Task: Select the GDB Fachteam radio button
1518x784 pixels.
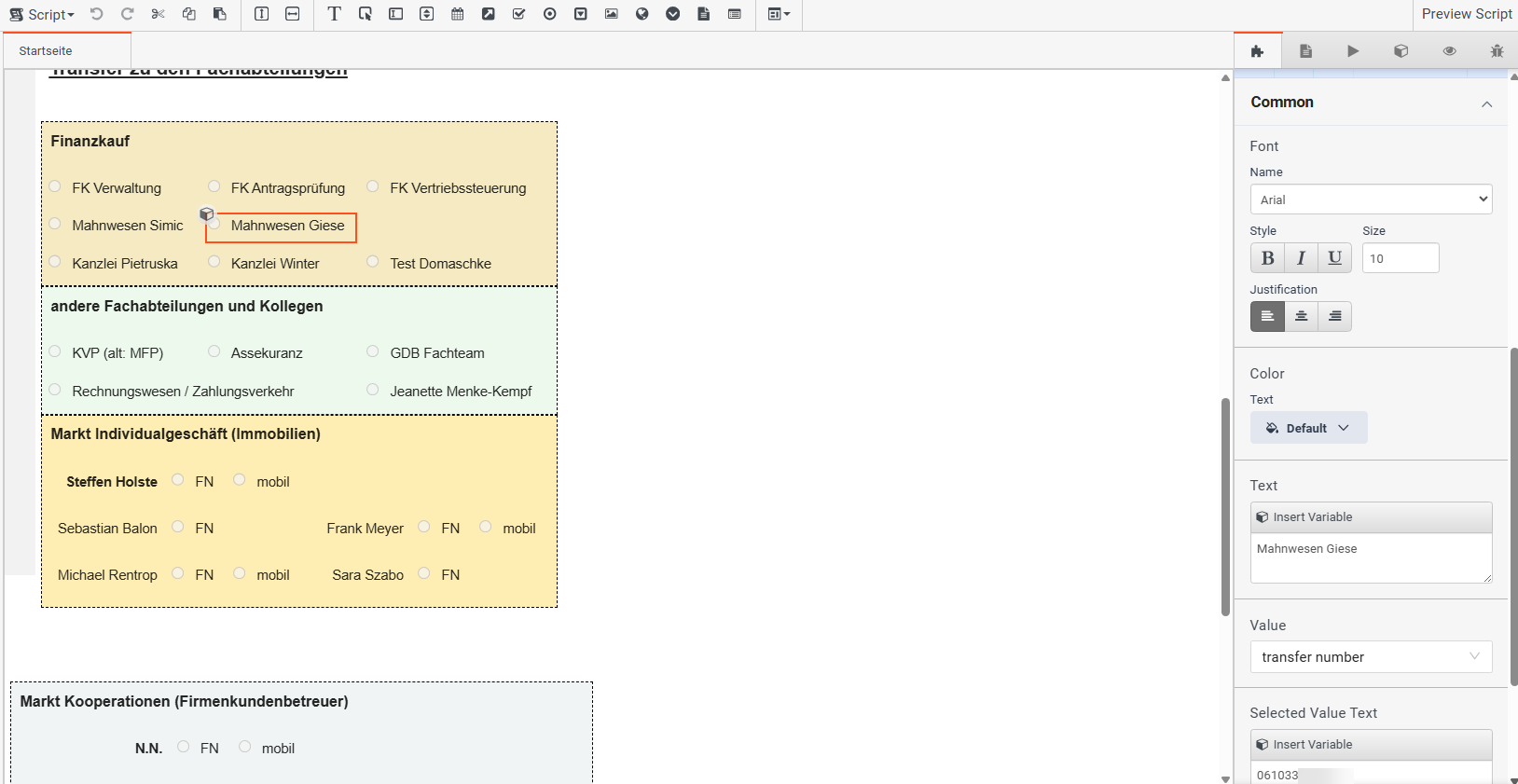Action: pyautogui.click(x=373, y=351)
